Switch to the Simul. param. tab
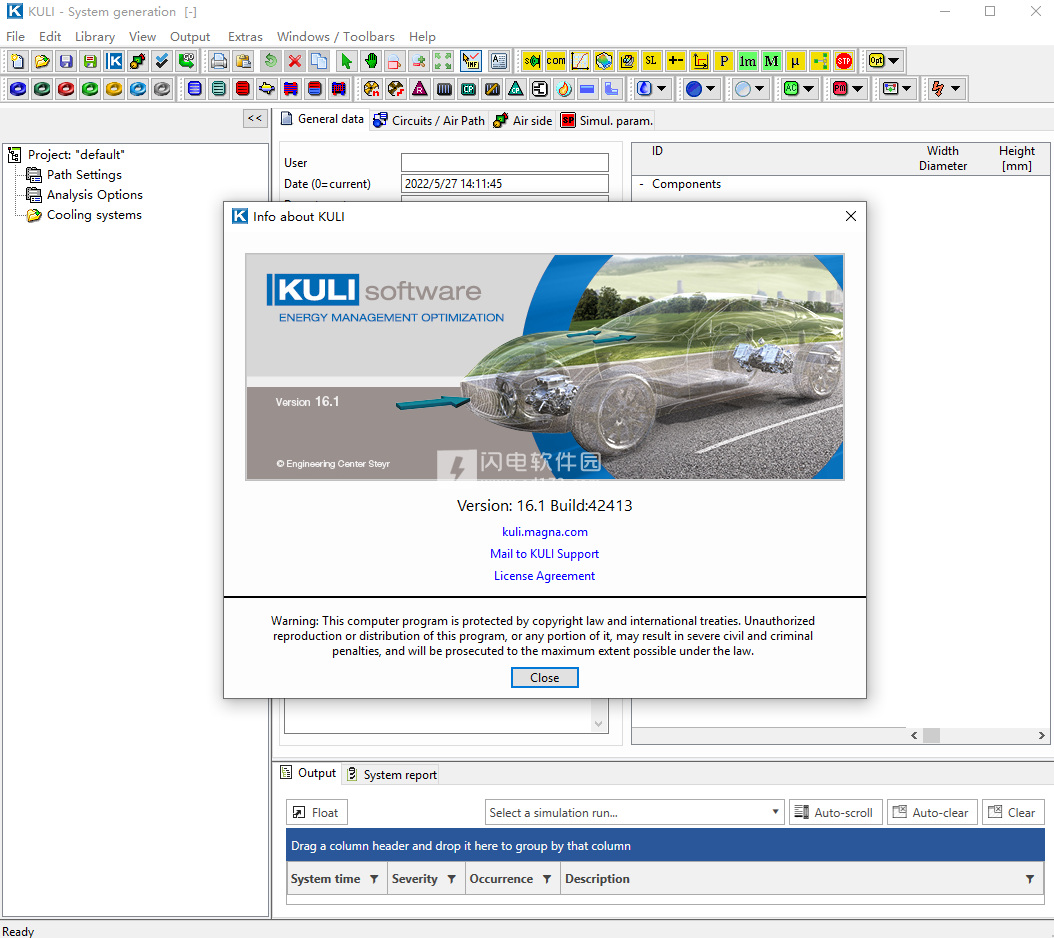The image size is (1054, 938). click(607, 120)
